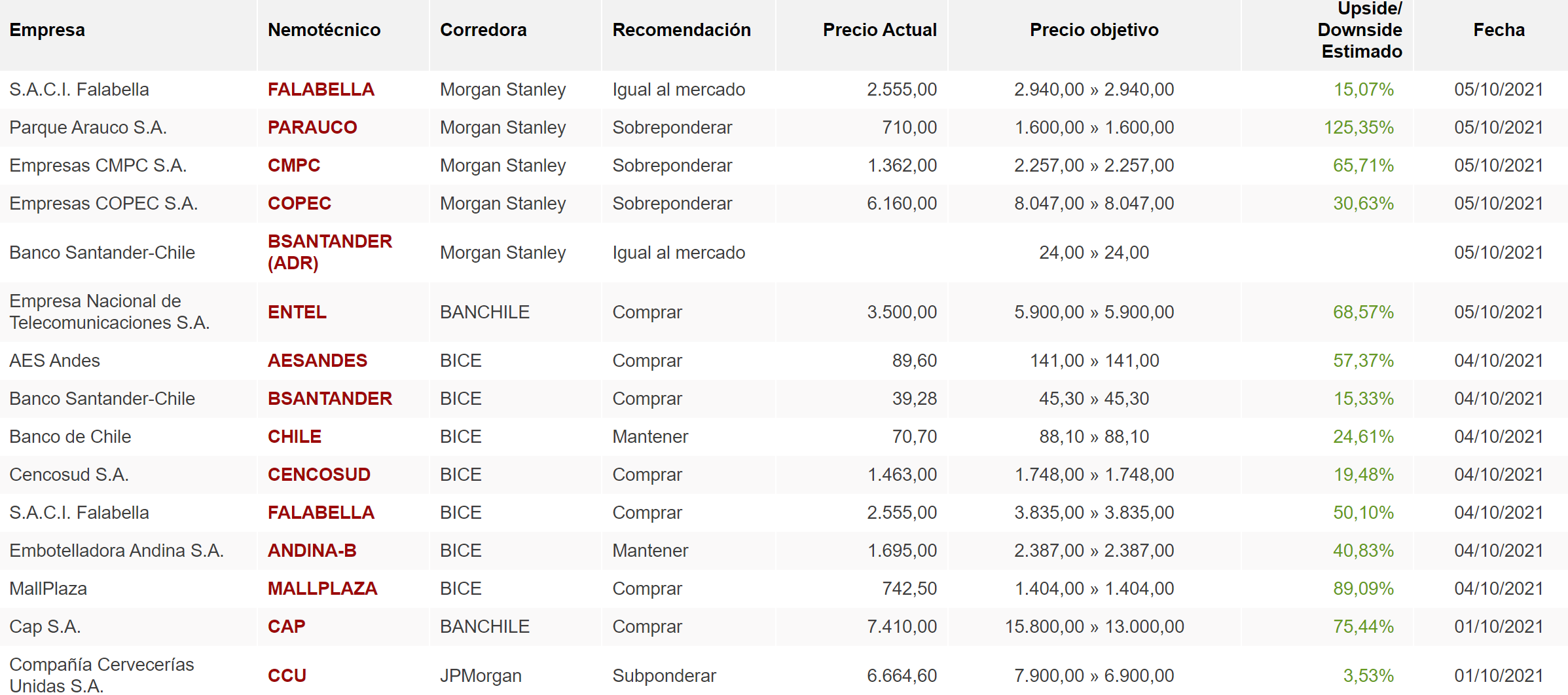Click the CCU ticker link
Viewport: 1568px width, 695px height.
pos(287,675)
